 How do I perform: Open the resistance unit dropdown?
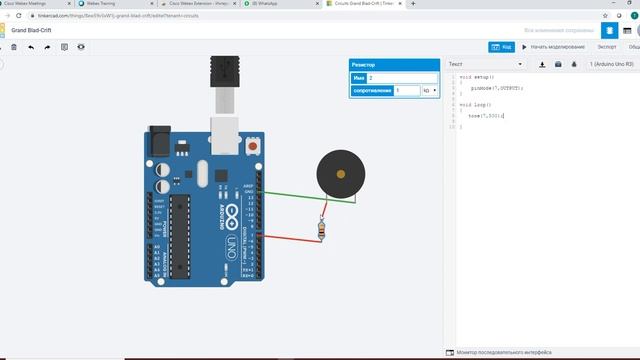(x=430, y=91)
